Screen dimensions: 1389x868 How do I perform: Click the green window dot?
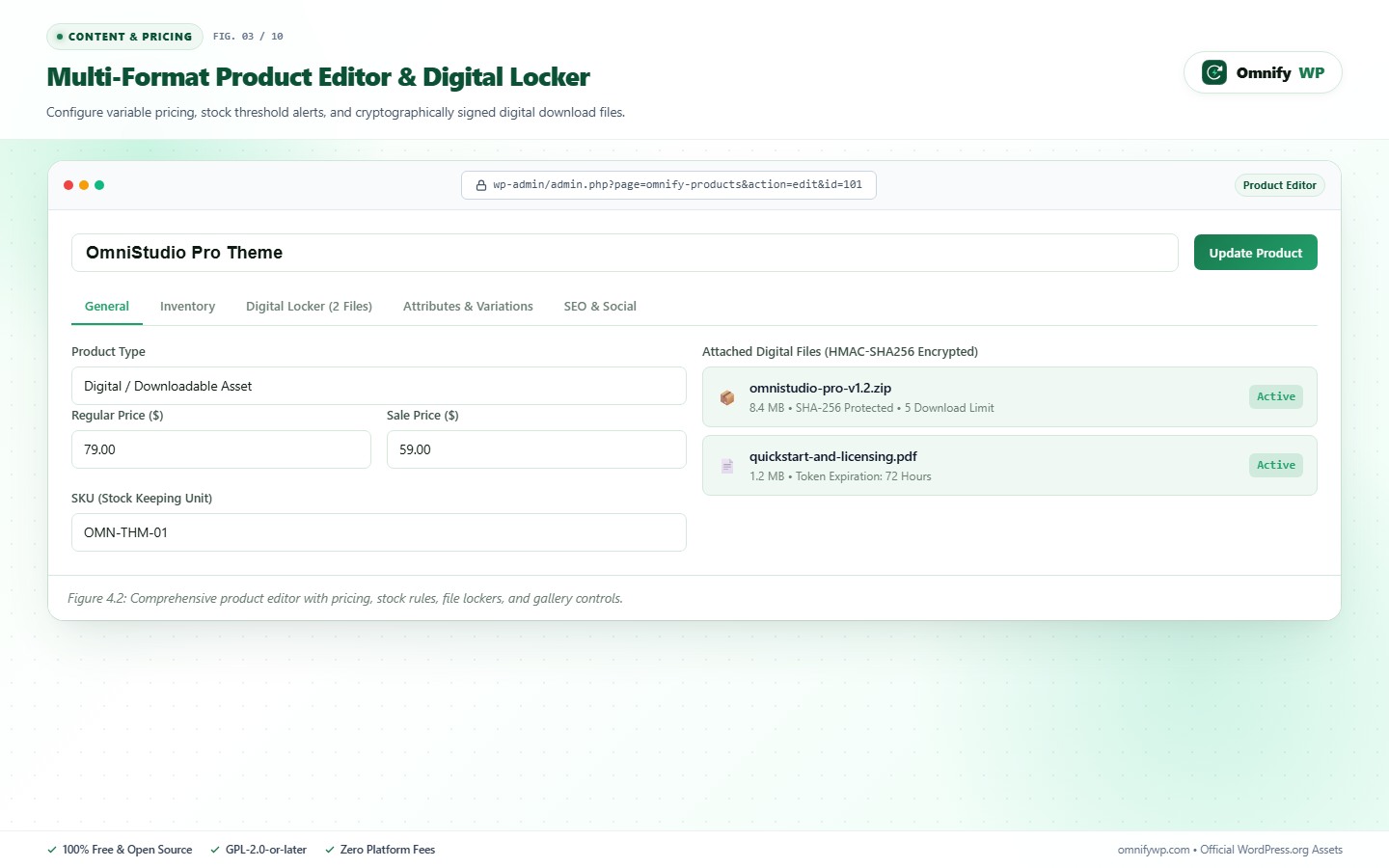tap(99, 185)
